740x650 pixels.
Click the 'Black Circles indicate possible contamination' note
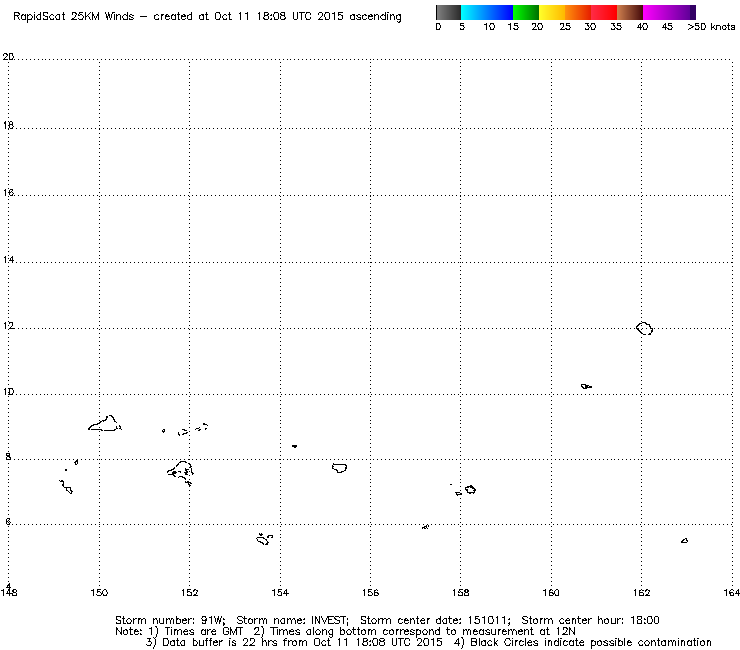tap(591, 642)
